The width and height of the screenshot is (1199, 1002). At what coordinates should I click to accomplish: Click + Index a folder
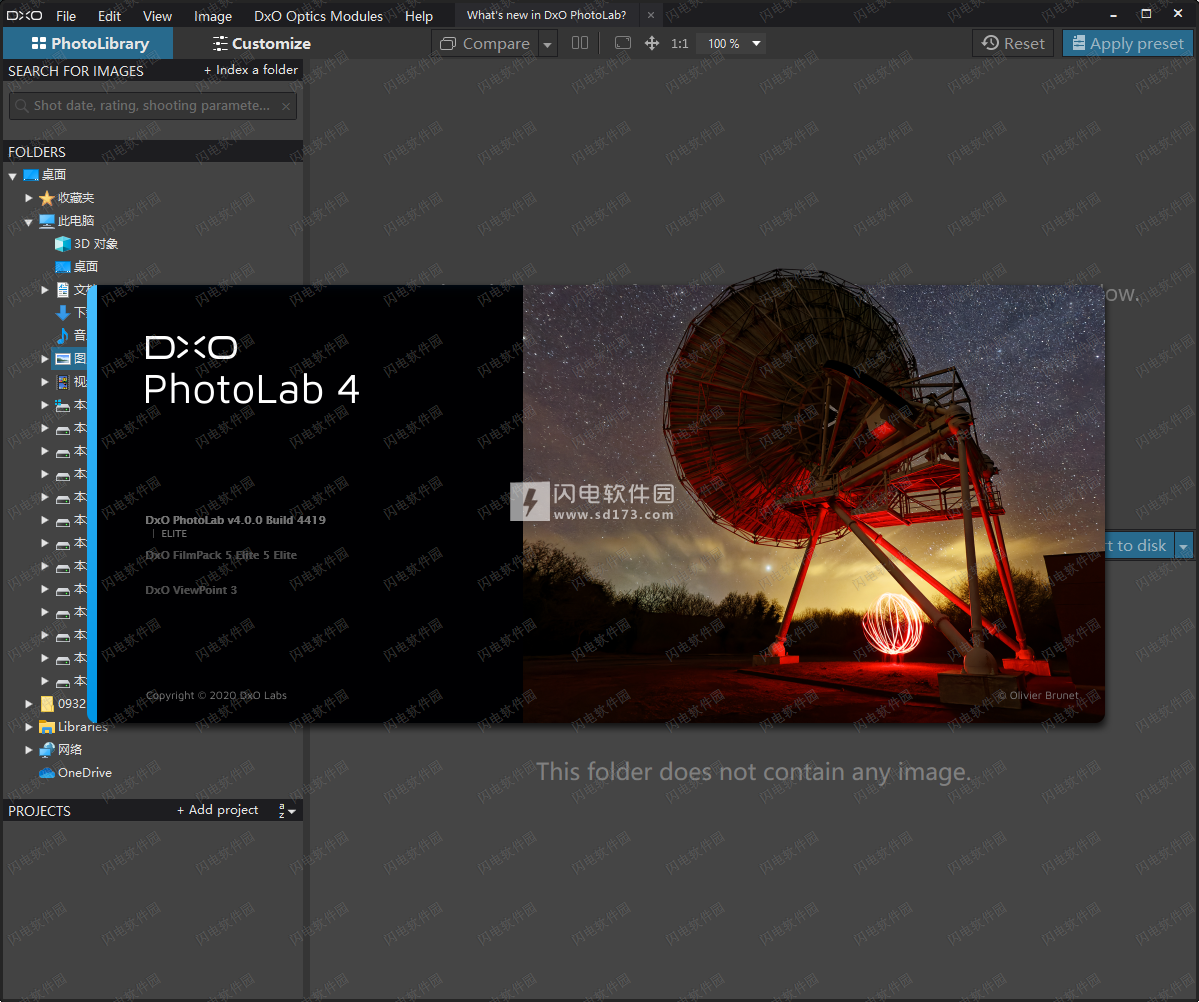click(x=251, y=70)
